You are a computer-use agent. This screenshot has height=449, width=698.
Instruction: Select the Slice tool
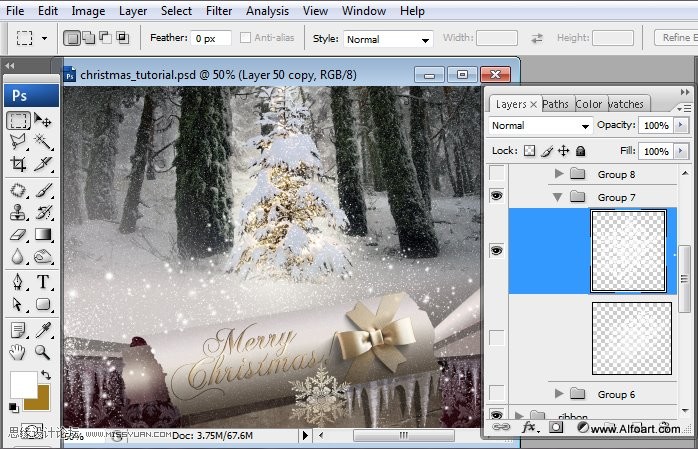coord(43,164)
